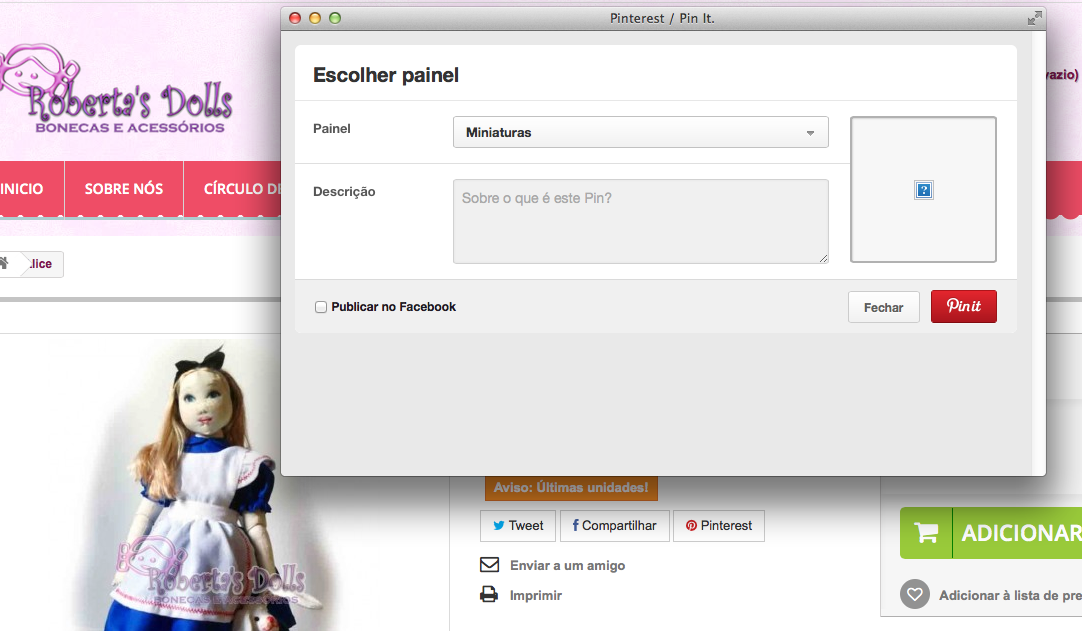Click the Pinterest P logo icon
1082x631 pixels.
pos(691,525)
